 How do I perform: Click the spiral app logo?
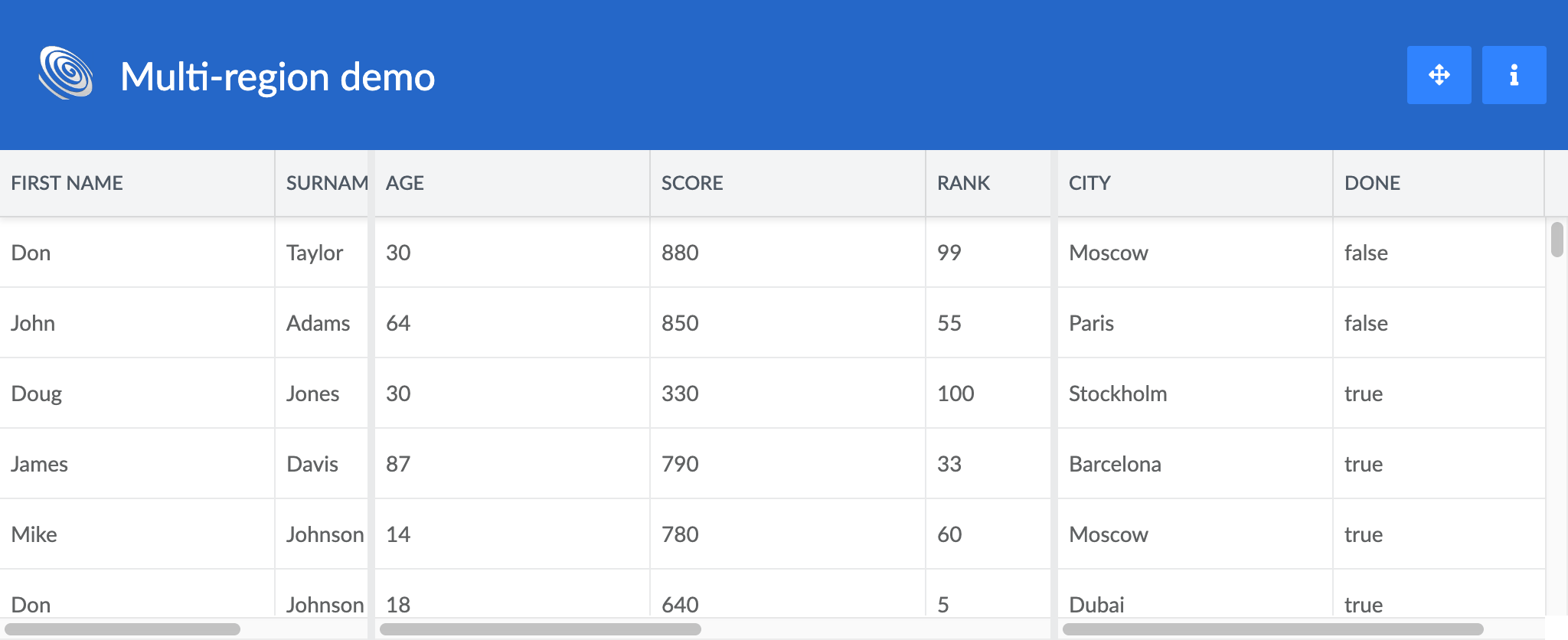click(66, 73)
